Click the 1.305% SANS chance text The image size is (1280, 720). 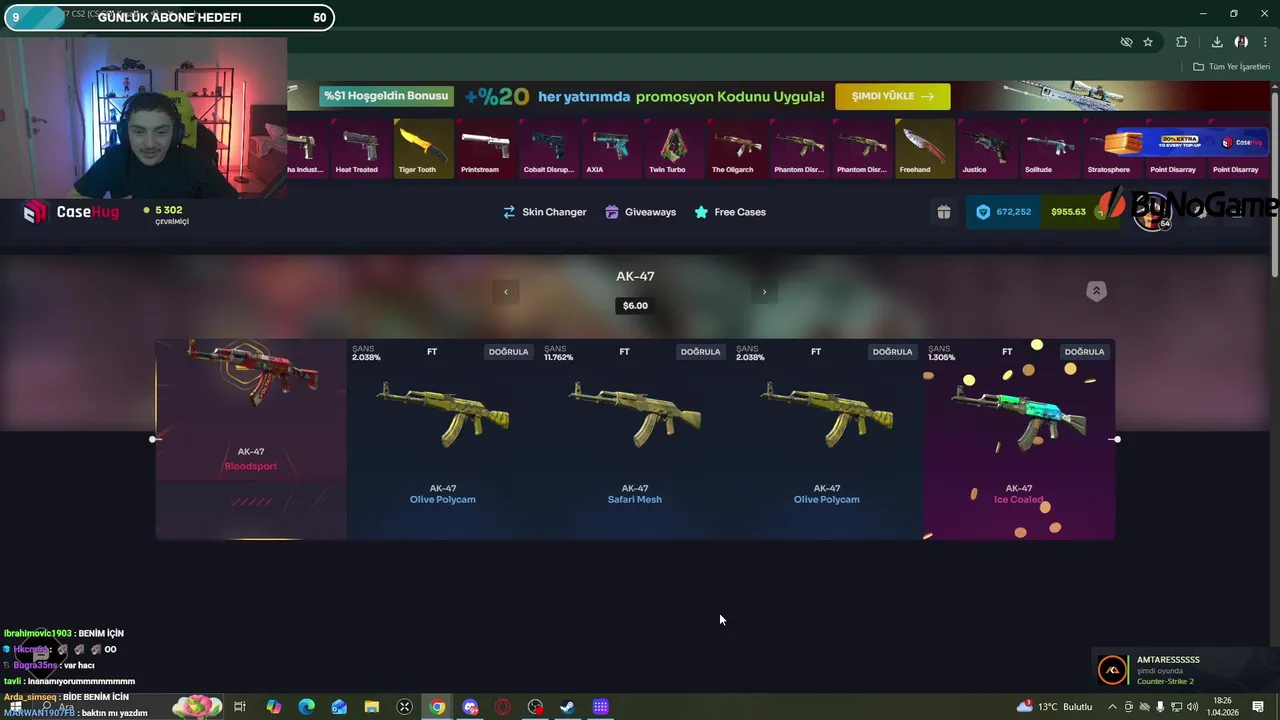tap(941, 353)
